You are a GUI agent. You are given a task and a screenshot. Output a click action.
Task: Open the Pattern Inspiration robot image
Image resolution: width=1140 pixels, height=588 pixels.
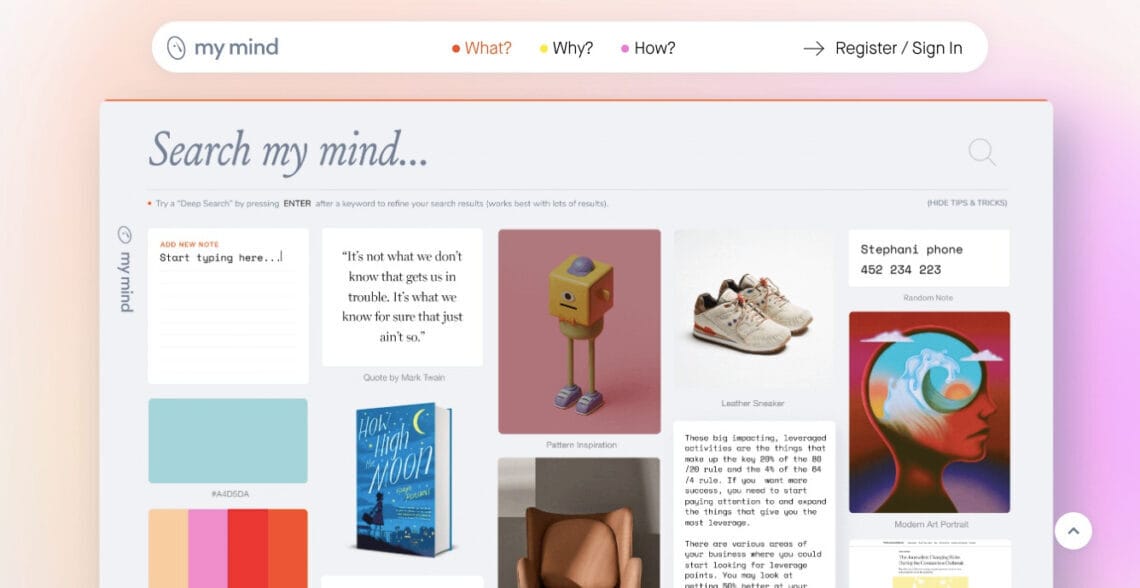(579, 331)
